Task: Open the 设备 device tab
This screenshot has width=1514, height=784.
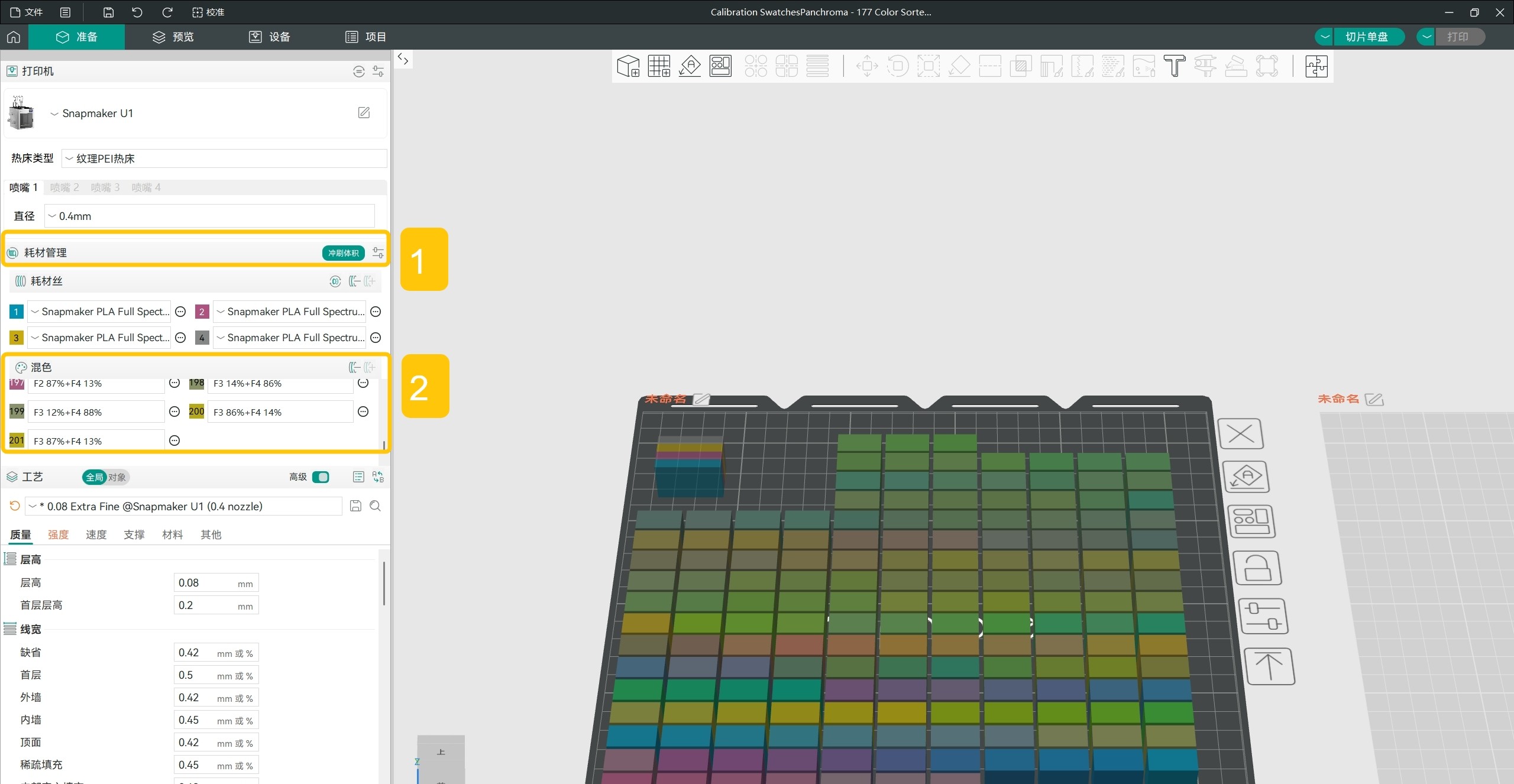Action: tap(270, 37)
